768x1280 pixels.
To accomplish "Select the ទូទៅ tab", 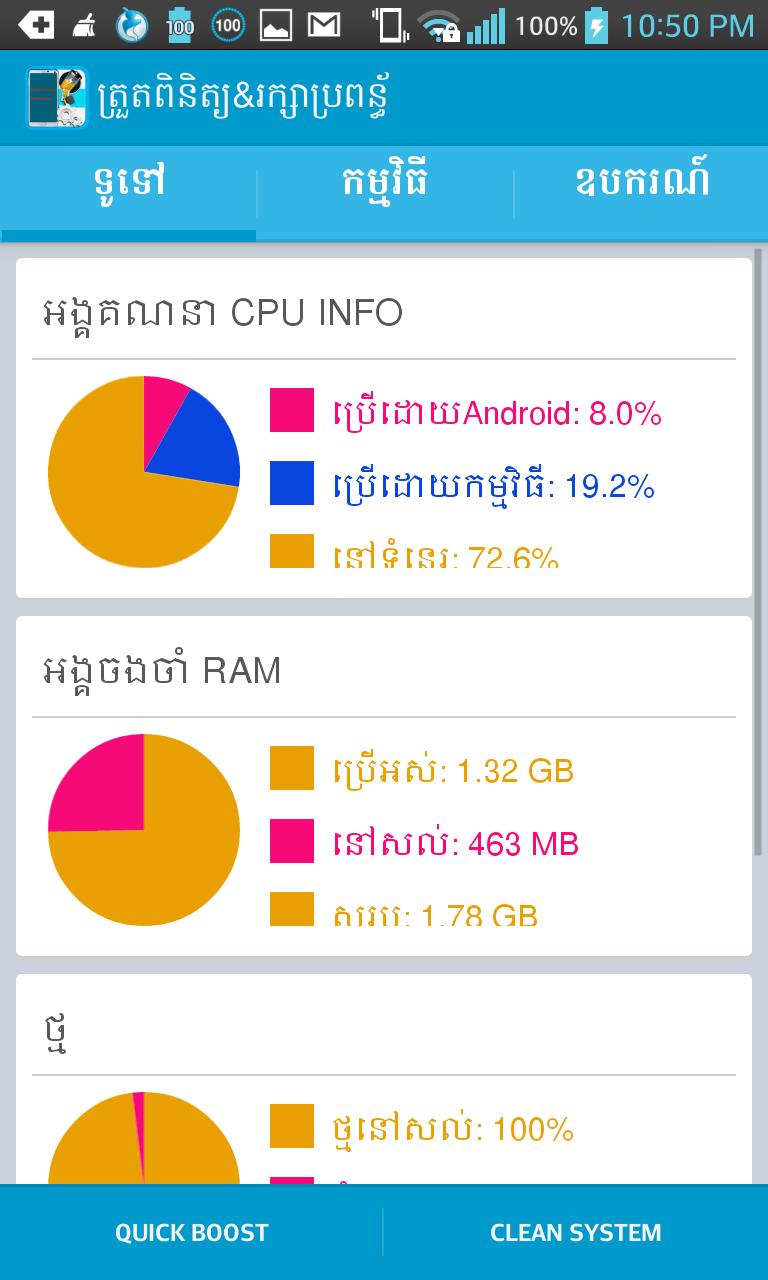I will click(x=128, y=183).
